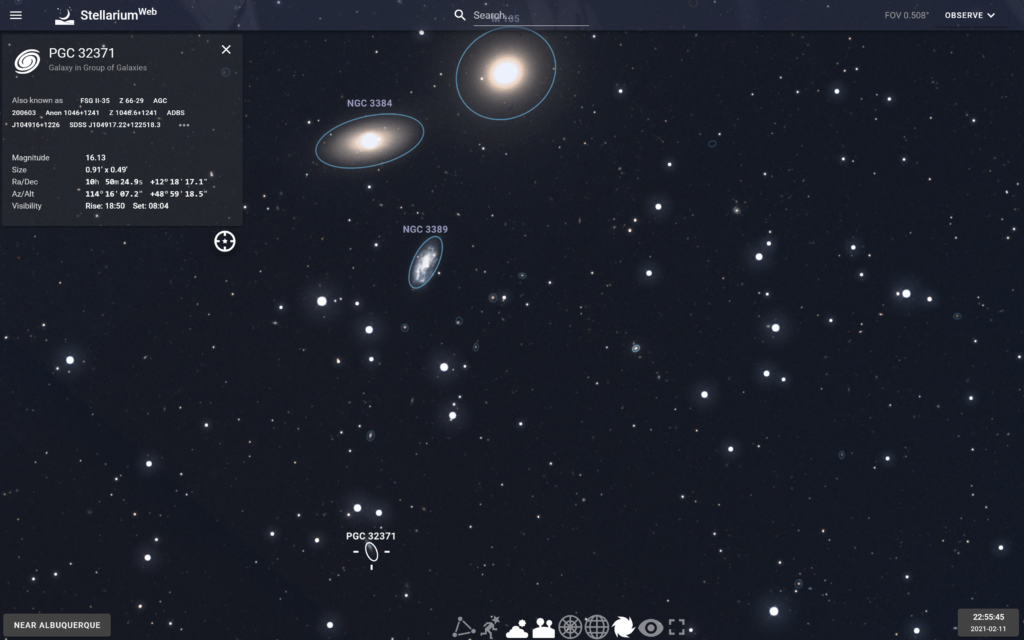
Task: Select the NGC 3384 galaxy label
Action: (x=370, y=103)
